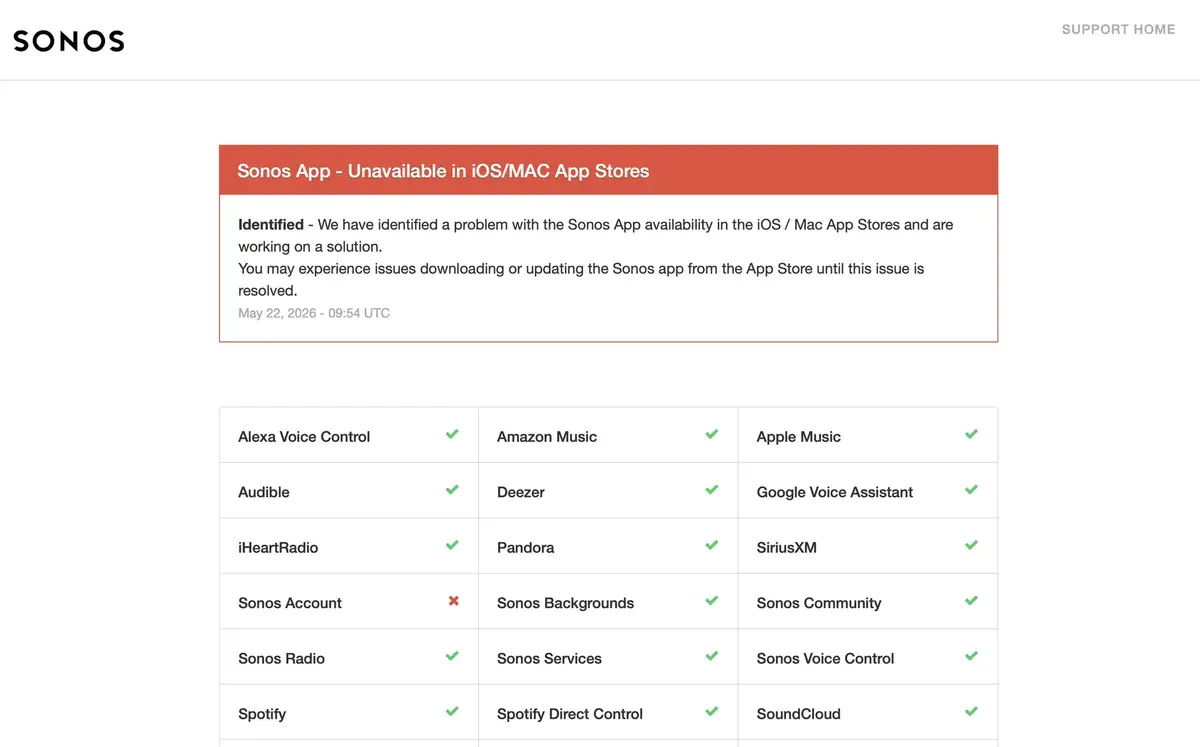Select the iHeartRadio label

278,548
